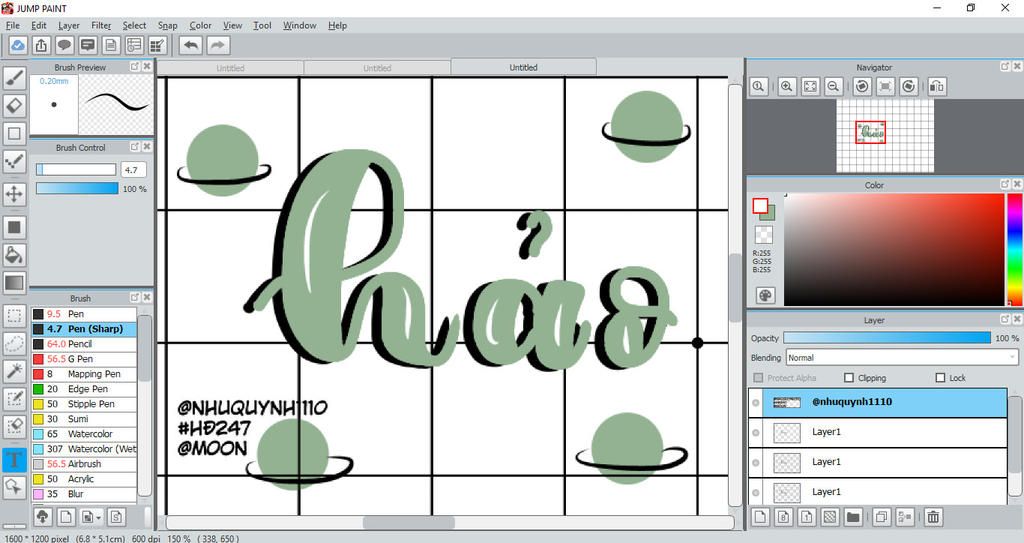
Task: Select the G Pen brush
Action: pos(84,359)
